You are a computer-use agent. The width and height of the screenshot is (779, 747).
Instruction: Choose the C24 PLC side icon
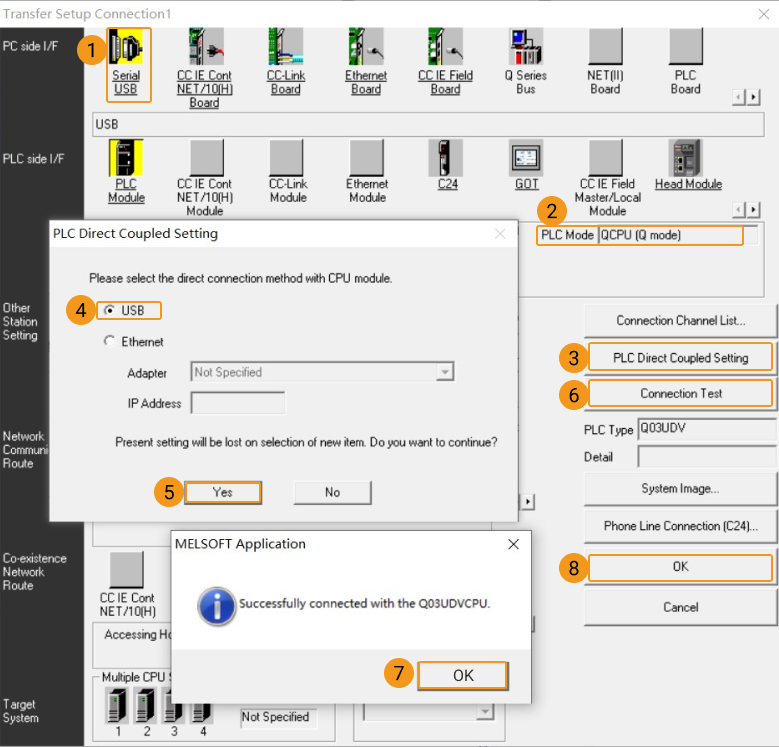(446, 158)
